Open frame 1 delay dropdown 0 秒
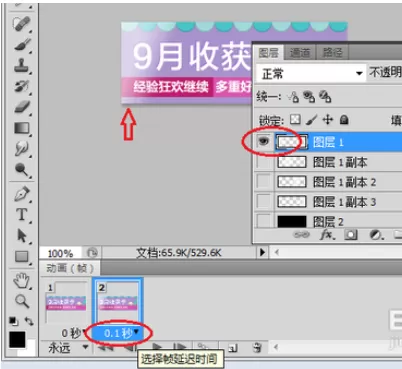 pyautogui.click(x=74, y=333)
